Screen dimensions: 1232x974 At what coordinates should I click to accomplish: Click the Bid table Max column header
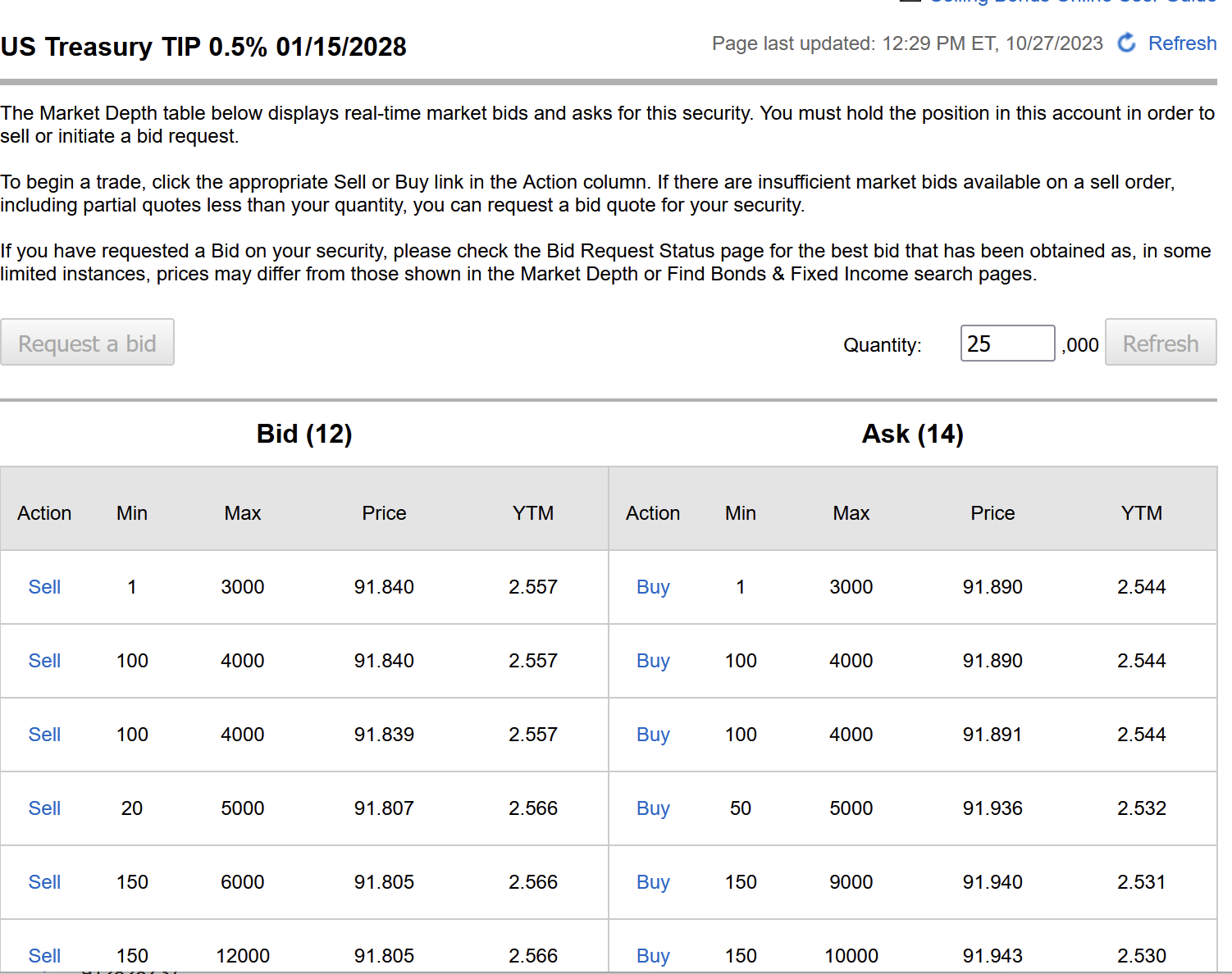(243, 513)
